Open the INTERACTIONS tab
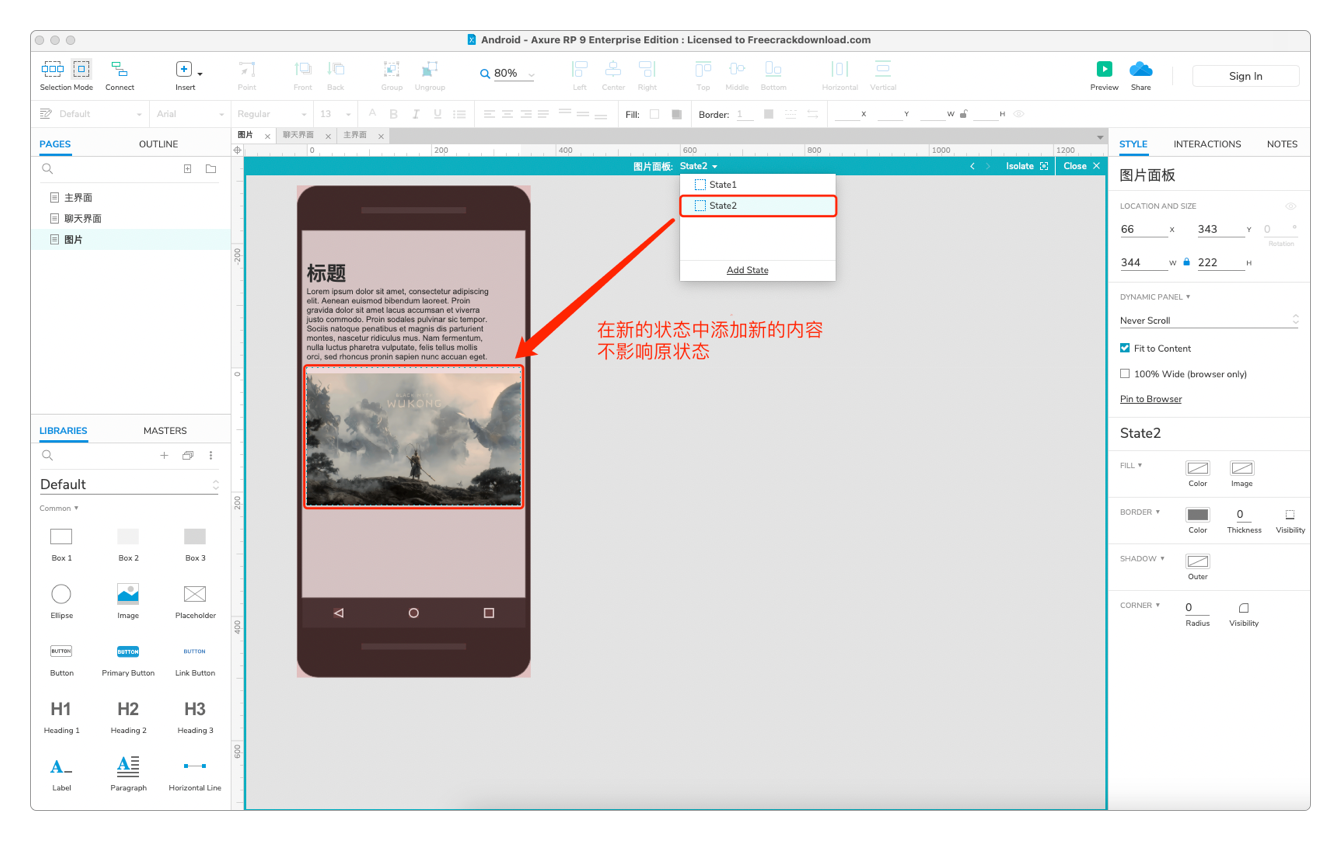The image size is (1341, 841). coord(1207,144)
